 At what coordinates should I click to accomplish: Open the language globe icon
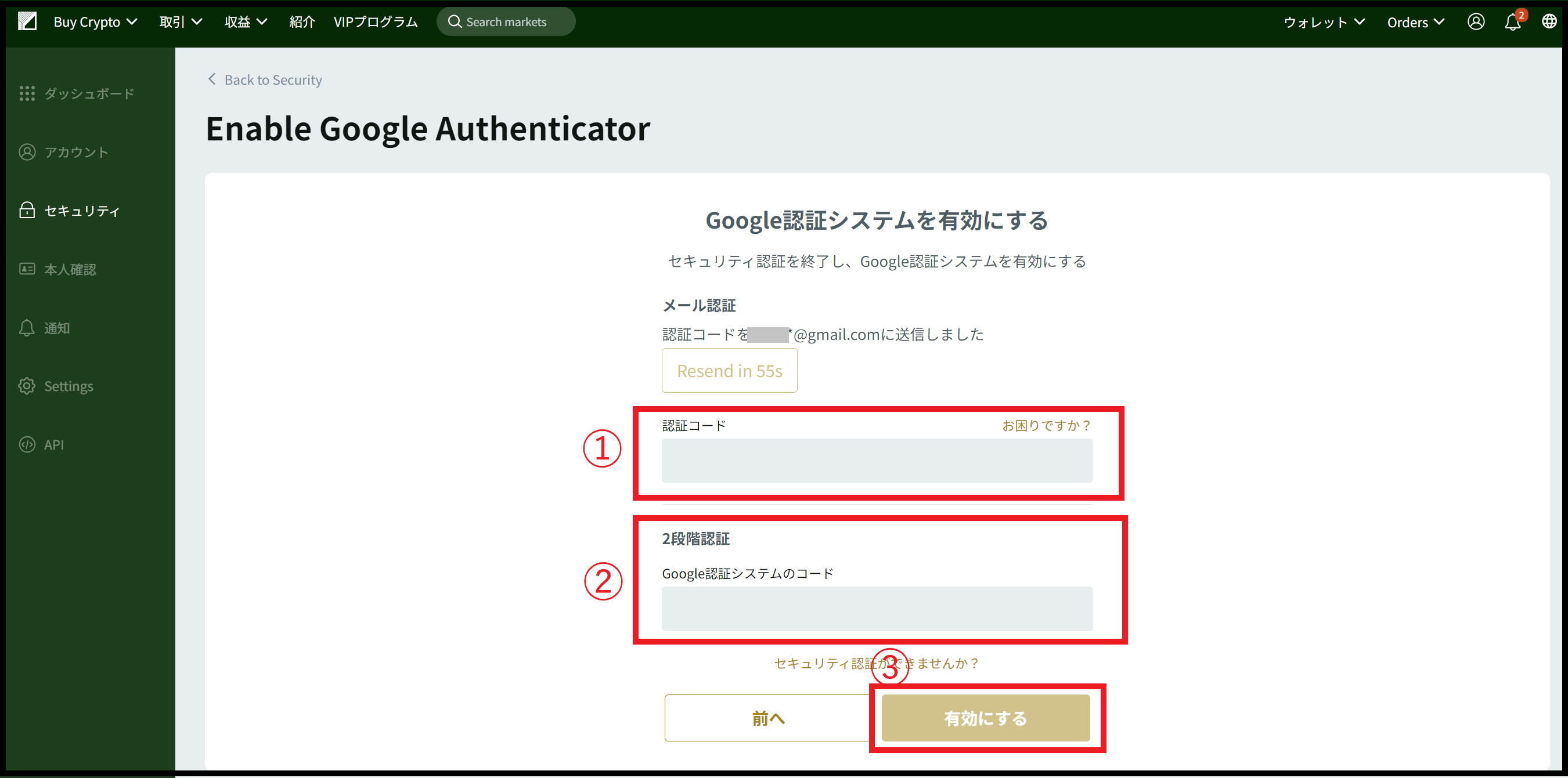(1549, 21)
